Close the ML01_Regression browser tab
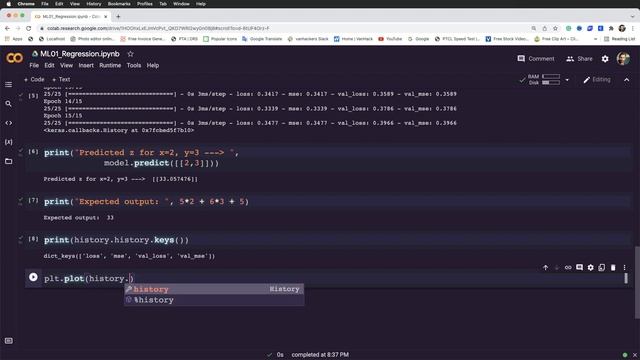The width and height of the screenshot is (640, 360). (x=106, y=16)
